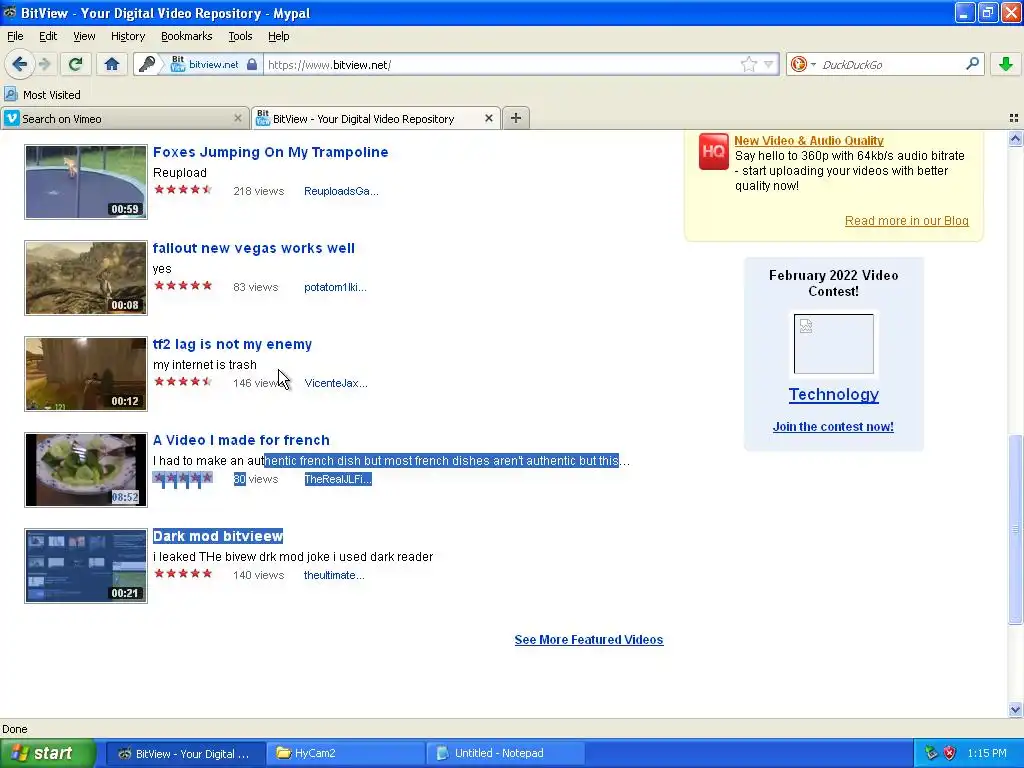Visit the TheRealJLFi... uploader profile
This screenshot has height=768, width=1024.
(x=338, y=479)
